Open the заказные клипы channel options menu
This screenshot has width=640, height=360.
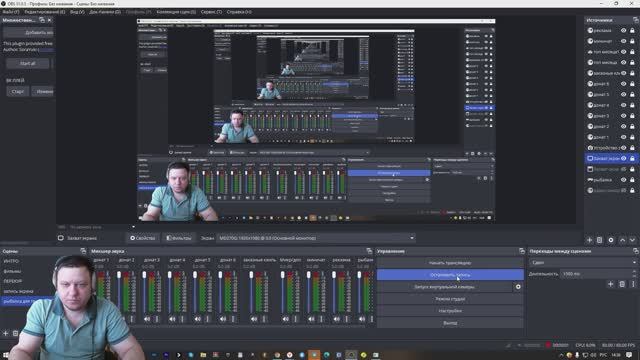point(264,319)
